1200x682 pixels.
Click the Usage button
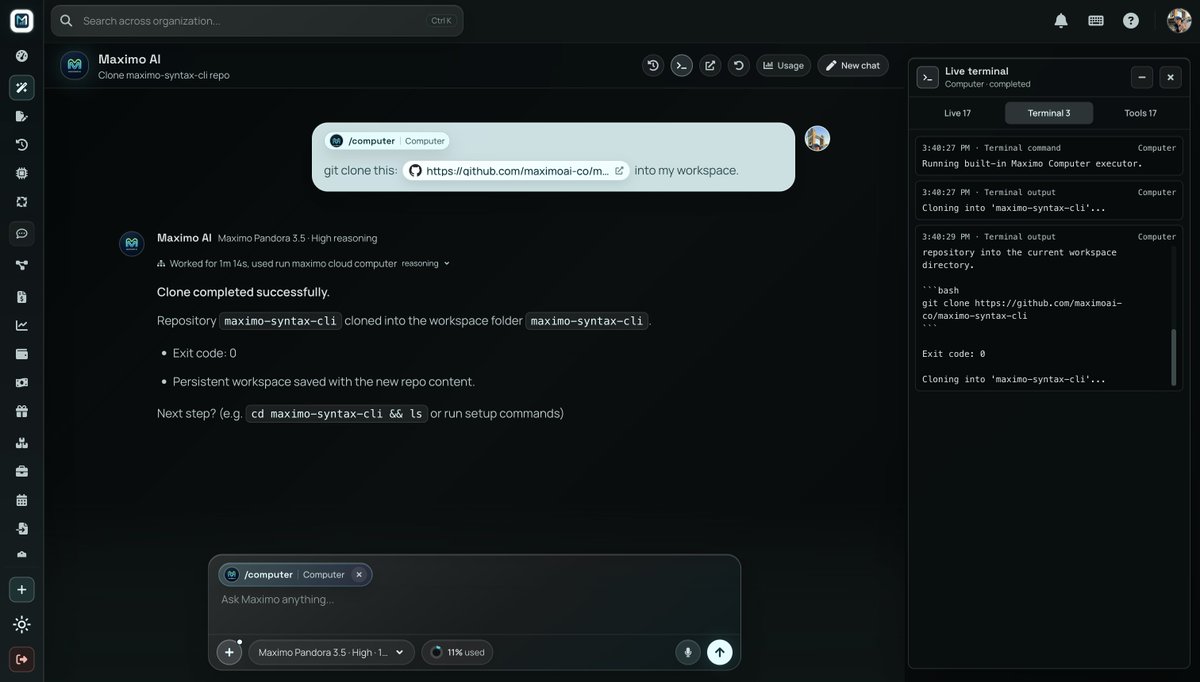[783, 65]
